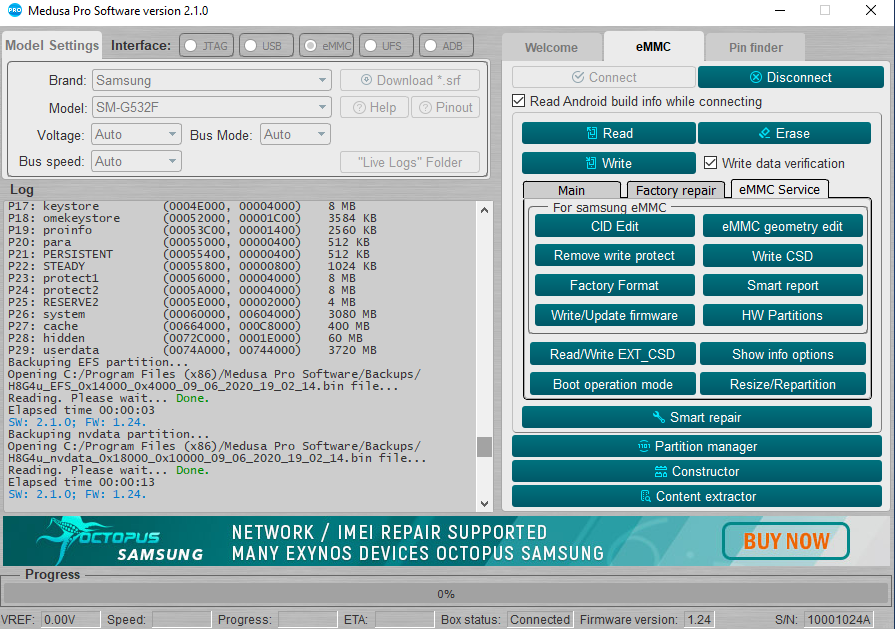Screen dimensions: 895x629
Task: Open the Model dropdown showing SM-G532F
Action: click(x=212, y=107)
